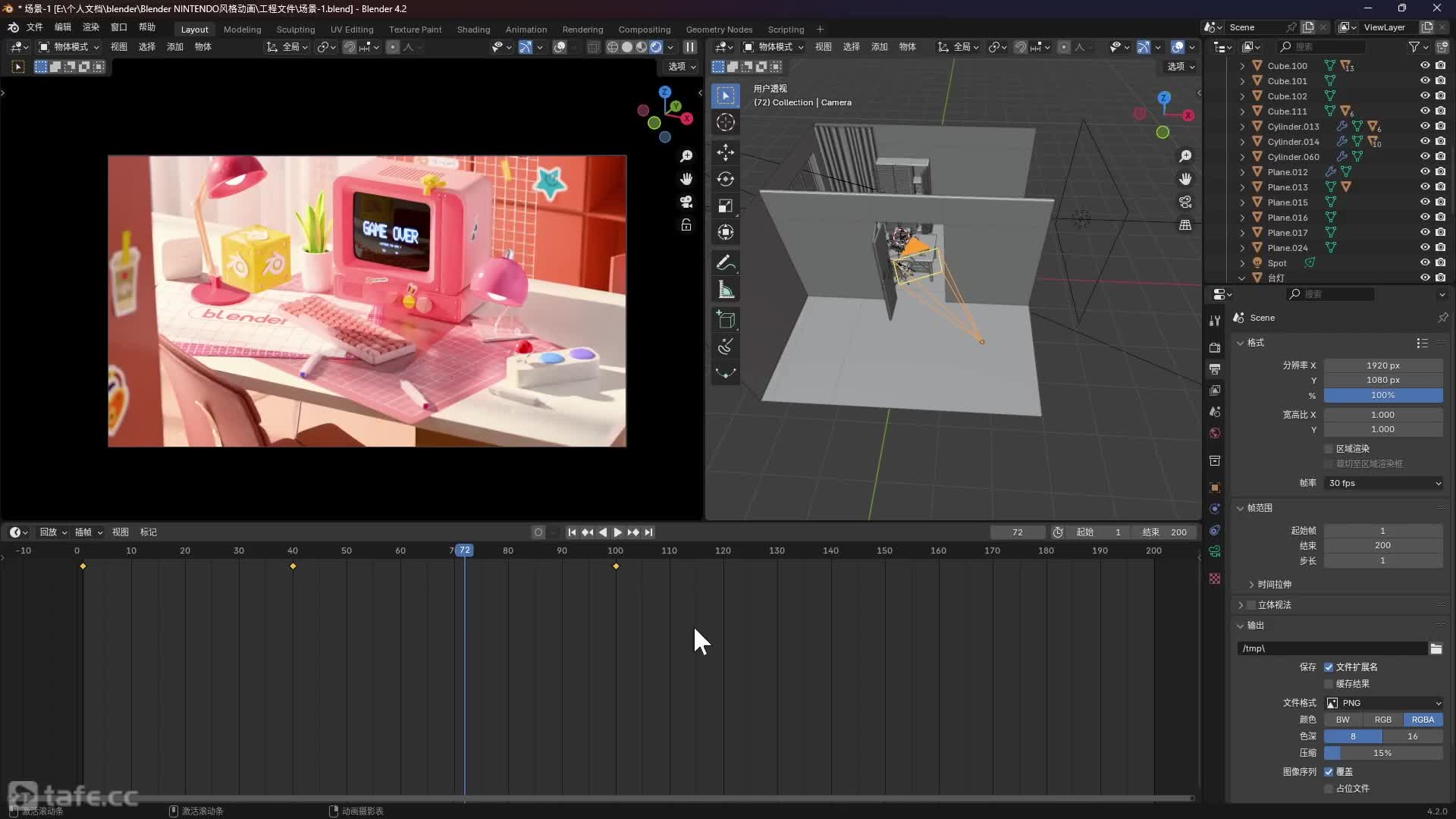Uncheck the 文件扩展名 checkbox
The width and height of the screenshot is (1456, 819).
1329,667
